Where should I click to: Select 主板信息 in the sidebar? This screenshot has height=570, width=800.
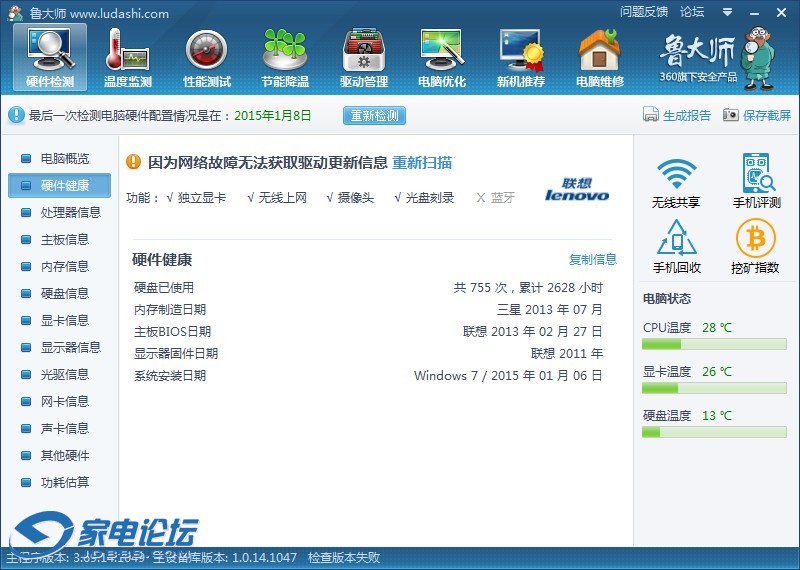pyautogui.click(x=59, y=239)
